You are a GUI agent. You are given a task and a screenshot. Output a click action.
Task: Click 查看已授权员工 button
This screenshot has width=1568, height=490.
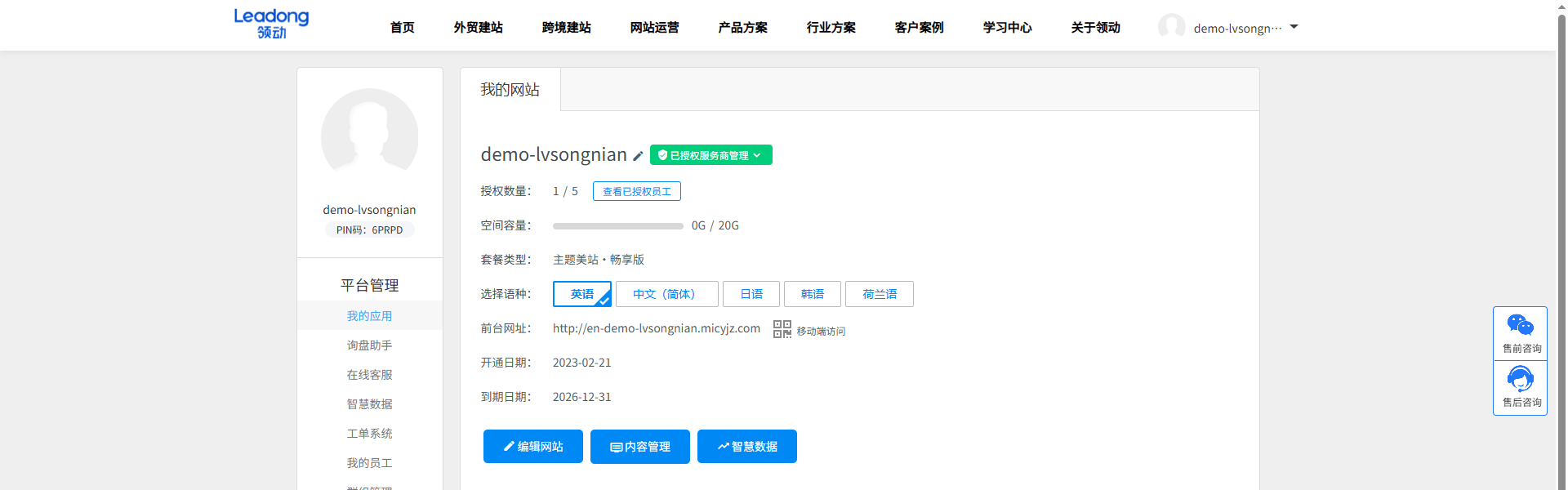[x=636, y=191]
